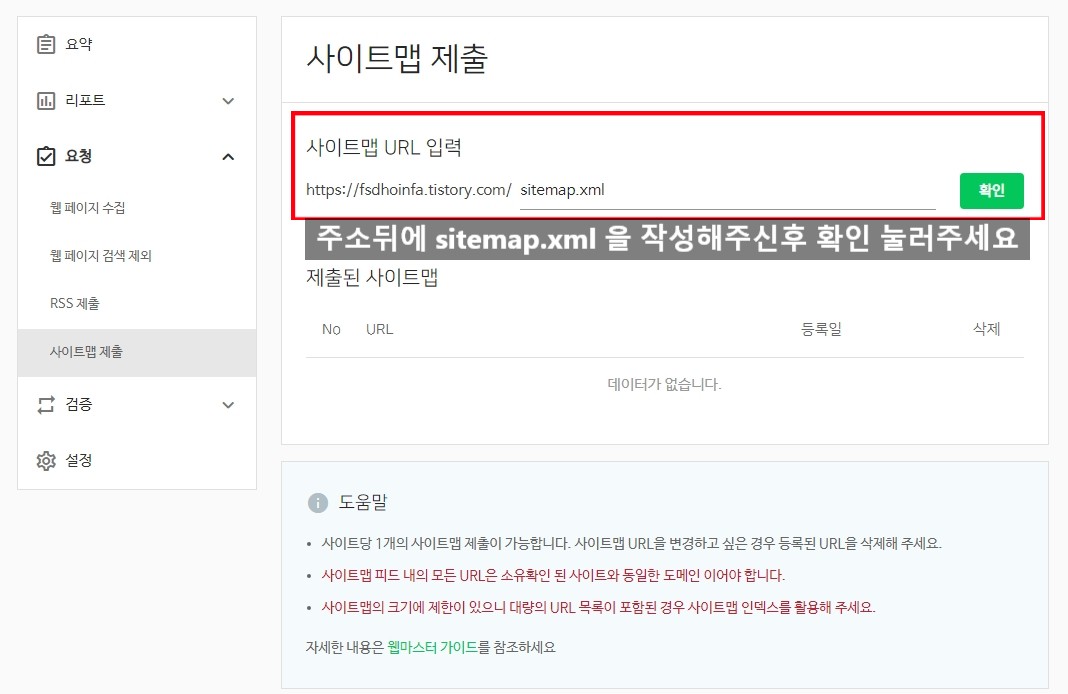Image resolution: width=1068 pixels, height=694 pixels.
Task: Open the 요약 menu label
Action: 78,44
